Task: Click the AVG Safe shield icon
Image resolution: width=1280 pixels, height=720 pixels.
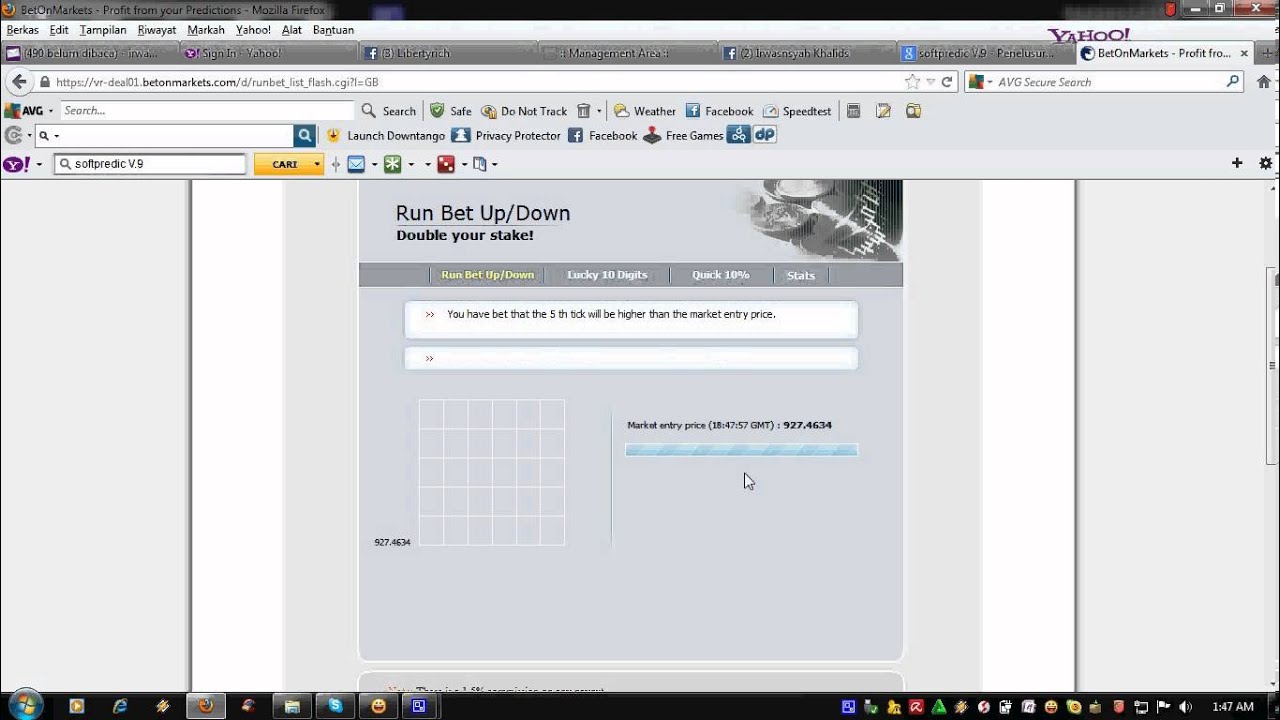Action: click(437, 111)
